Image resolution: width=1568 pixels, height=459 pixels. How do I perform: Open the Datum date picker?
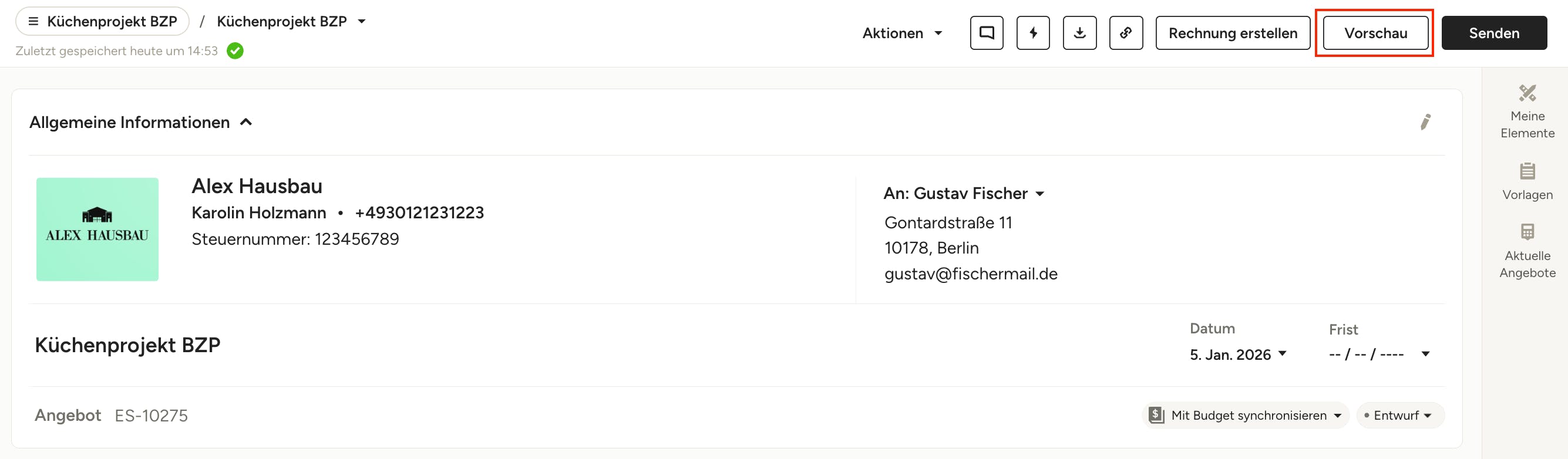pos(1237,355)
